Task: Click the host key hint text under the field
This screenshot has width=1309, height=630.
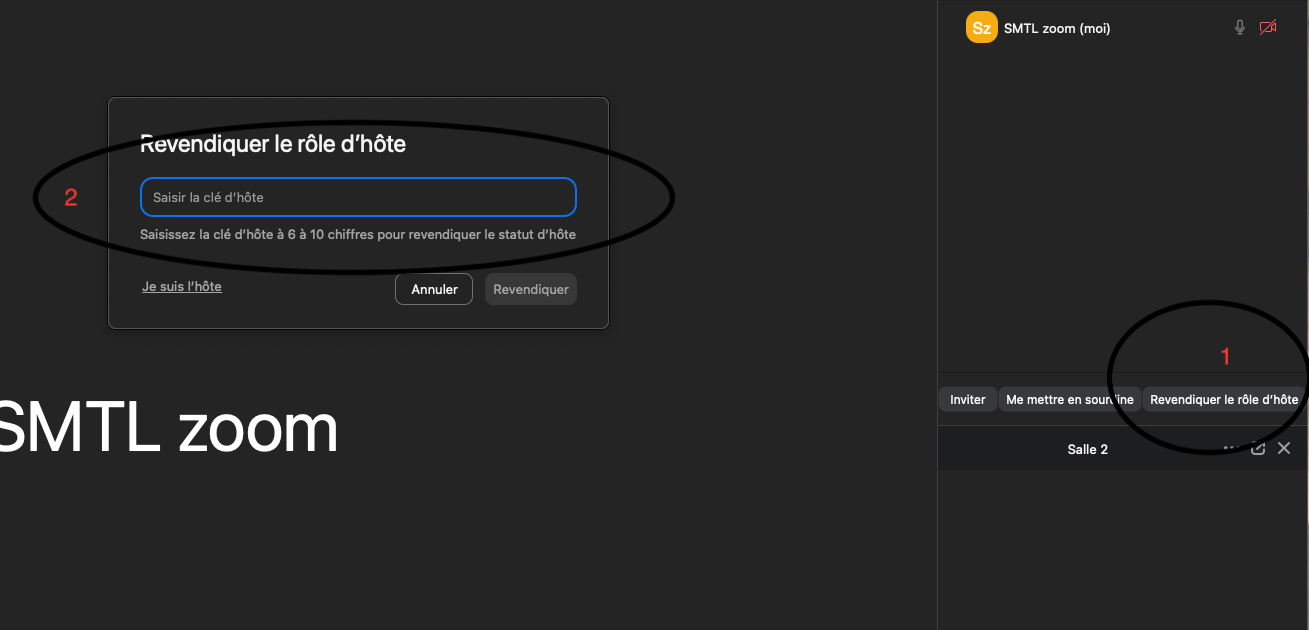Action: pyautogui.click(x=358, y=235)
